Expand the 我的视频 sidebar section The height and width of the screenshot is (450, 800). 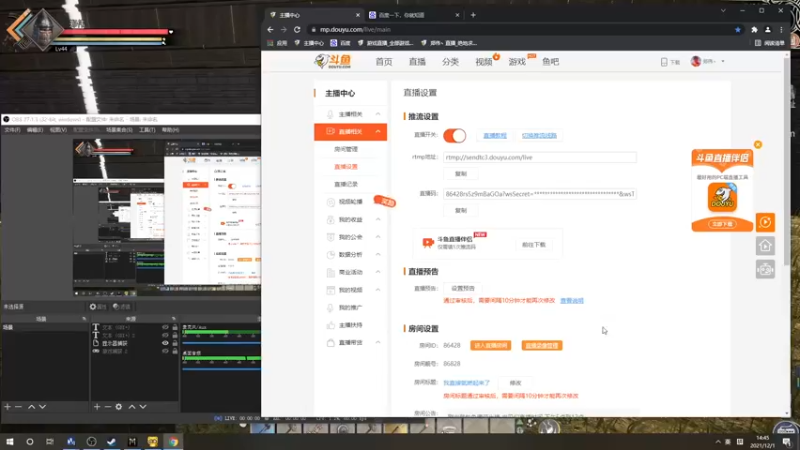click(378, 289)
